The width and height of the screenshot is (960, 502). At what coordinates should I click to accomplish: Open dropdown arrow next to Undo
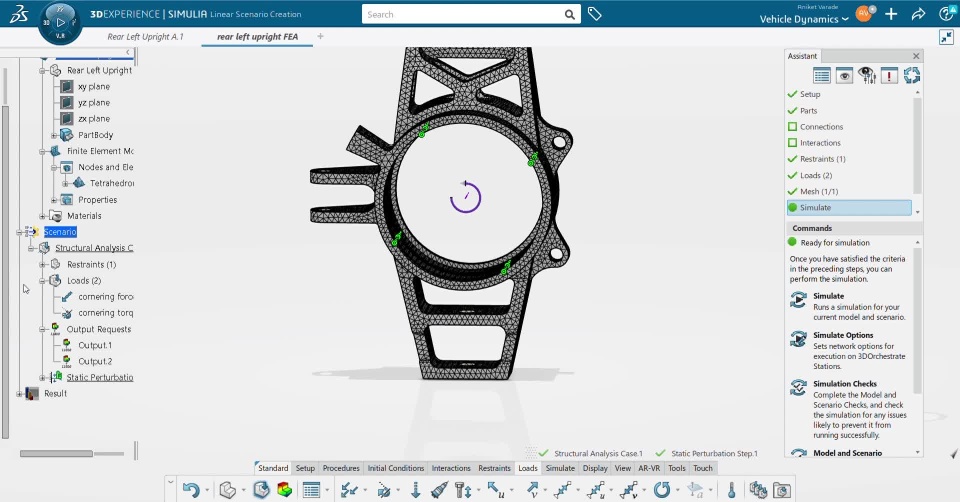tap(207, 490)
